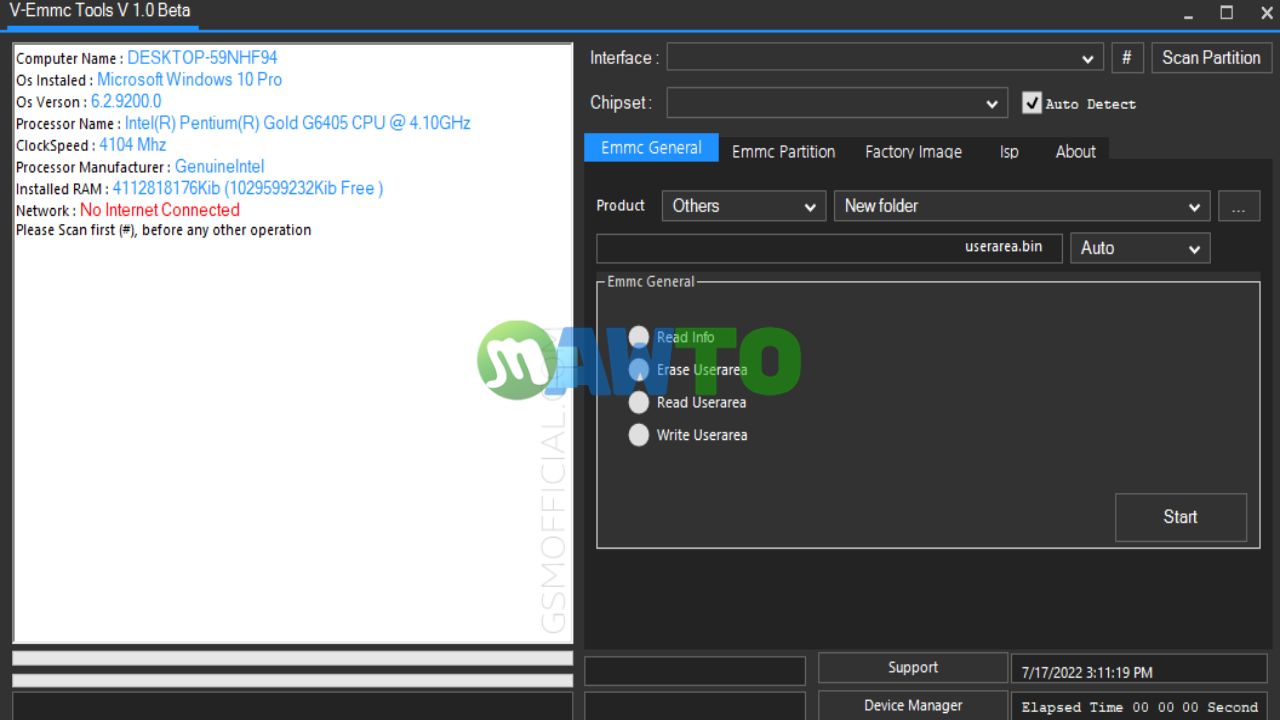Viewport: 1280px width, 720px height.
Task: Click the empty status box left of Support
Action: [x=695, y=671]
